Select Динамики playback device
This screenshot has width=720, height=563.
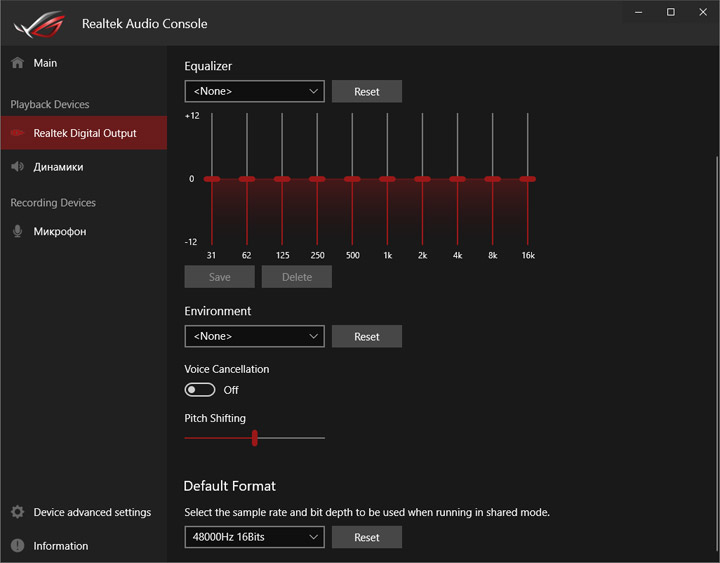pyautogui.click(x=84, y=167)
